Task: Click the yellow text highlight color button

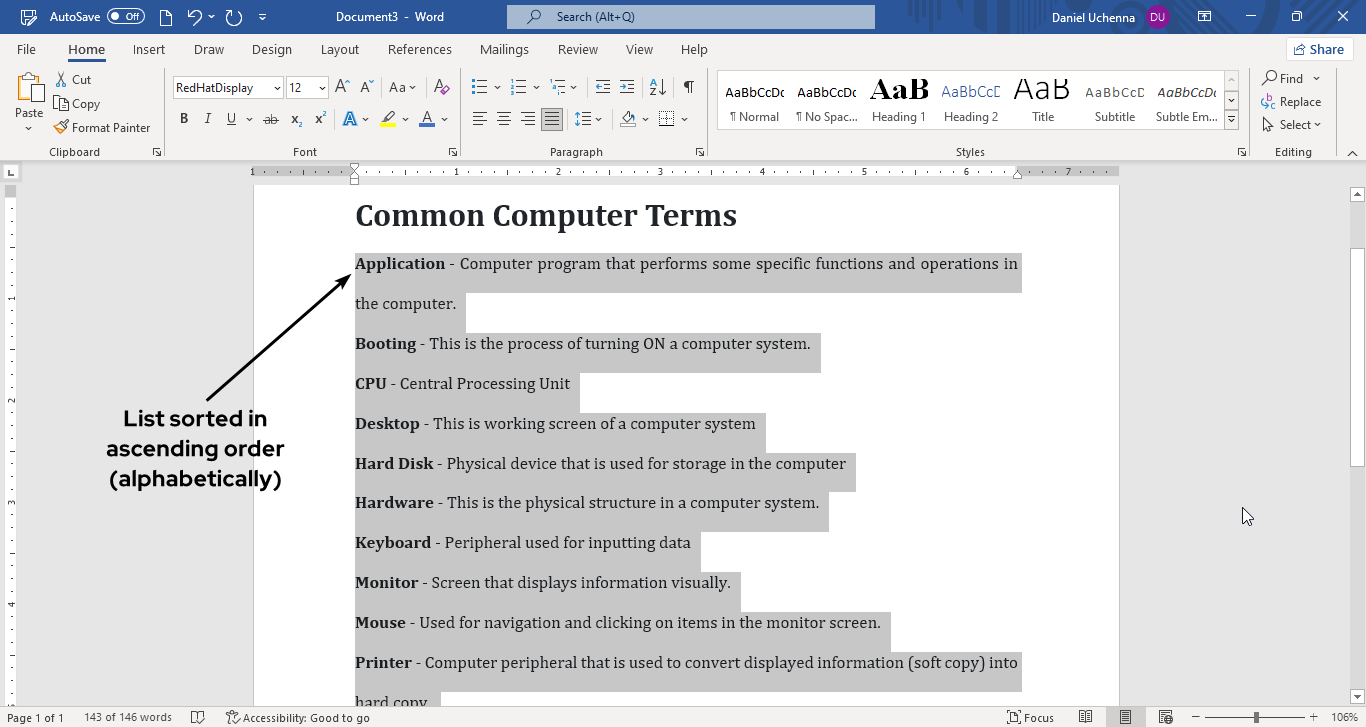Action: point(388,119)
